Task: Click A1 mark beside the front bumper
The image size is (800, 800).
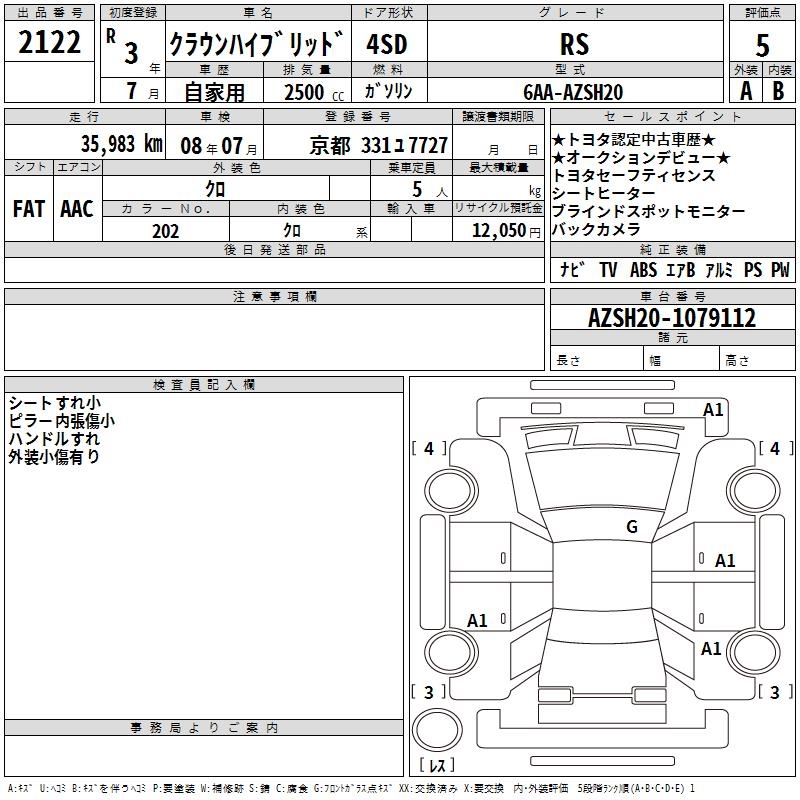Action: [x=713, y=410]
